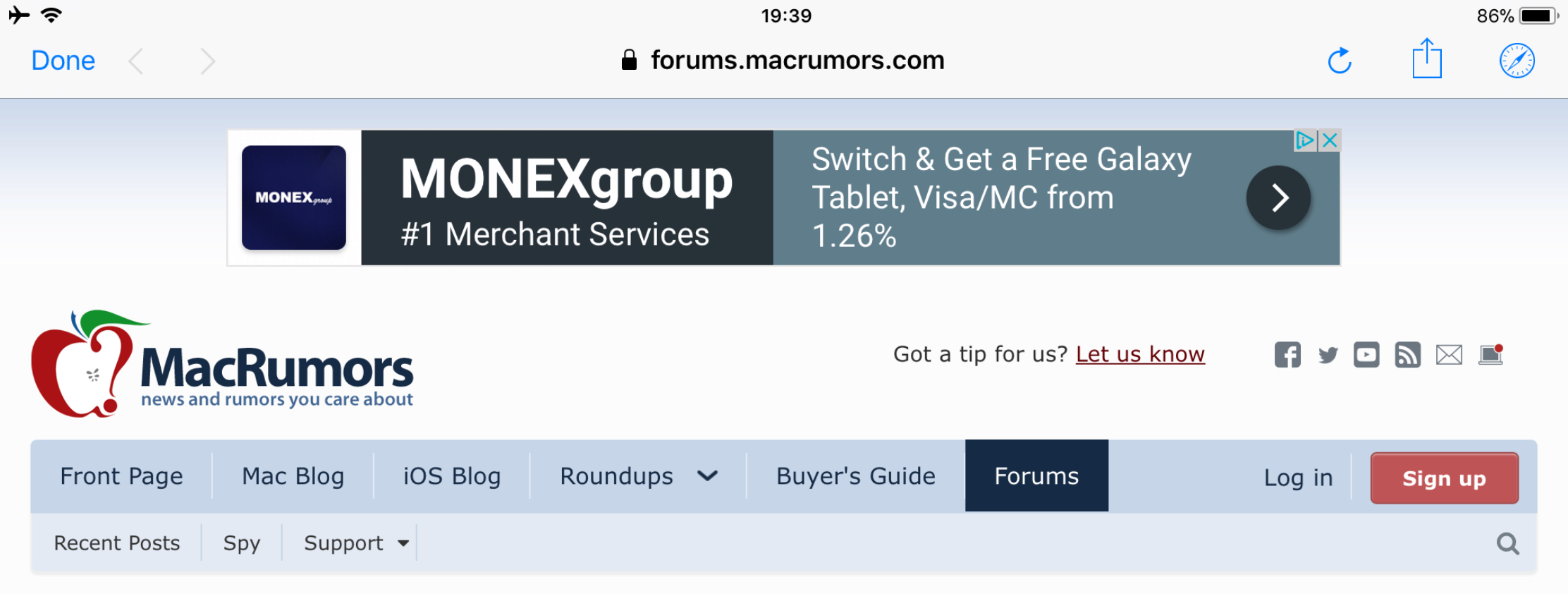The image size is (1568, 594).
Task: Open the share sheet icon
Action: [x=1427, y=58]
